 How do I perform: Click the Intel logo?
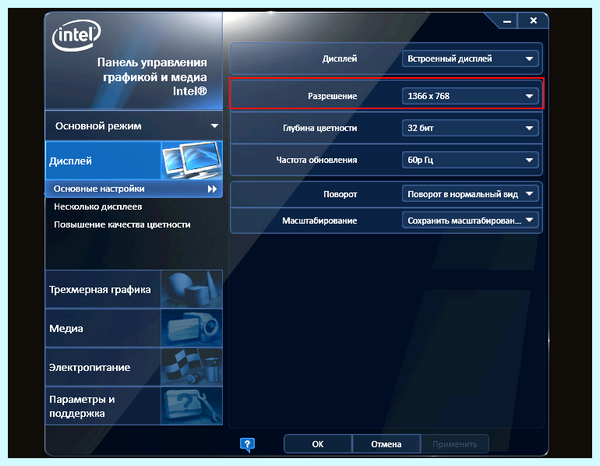[76, 35]
